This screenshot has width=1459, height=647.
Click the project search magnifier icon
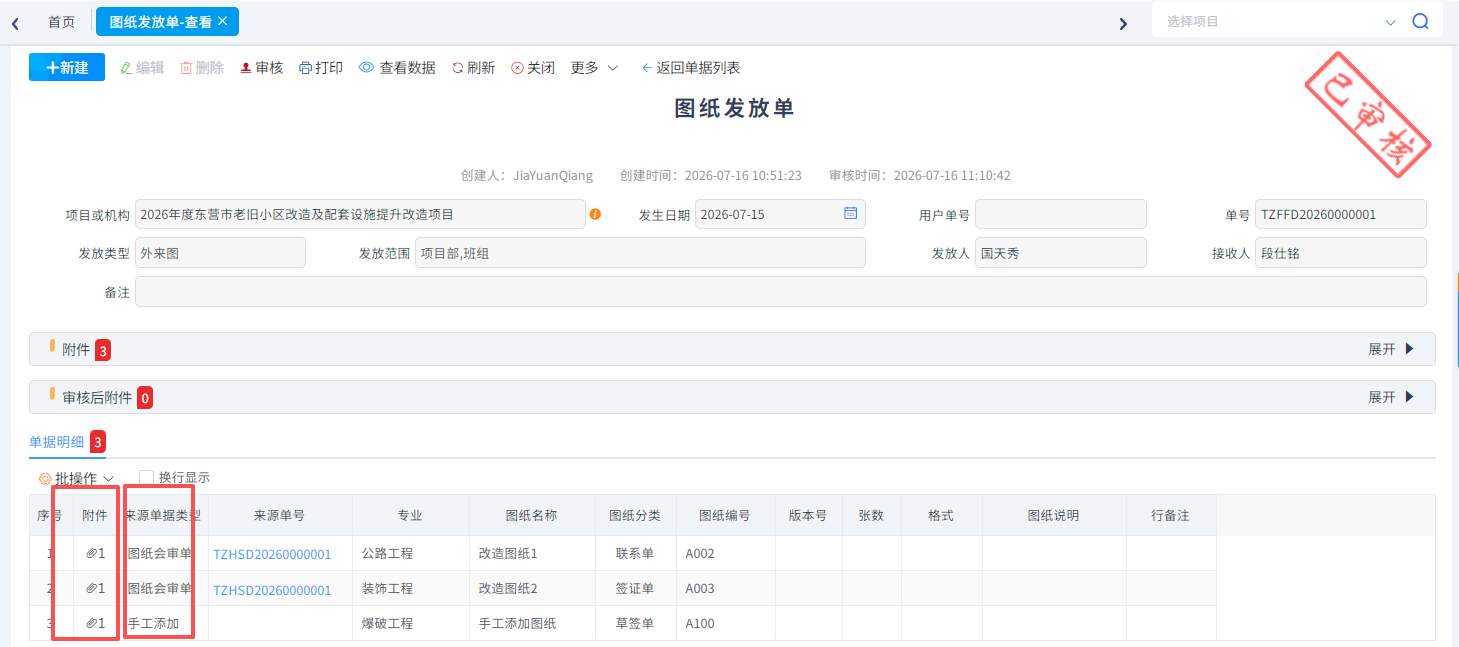(x=1420, y=21)
